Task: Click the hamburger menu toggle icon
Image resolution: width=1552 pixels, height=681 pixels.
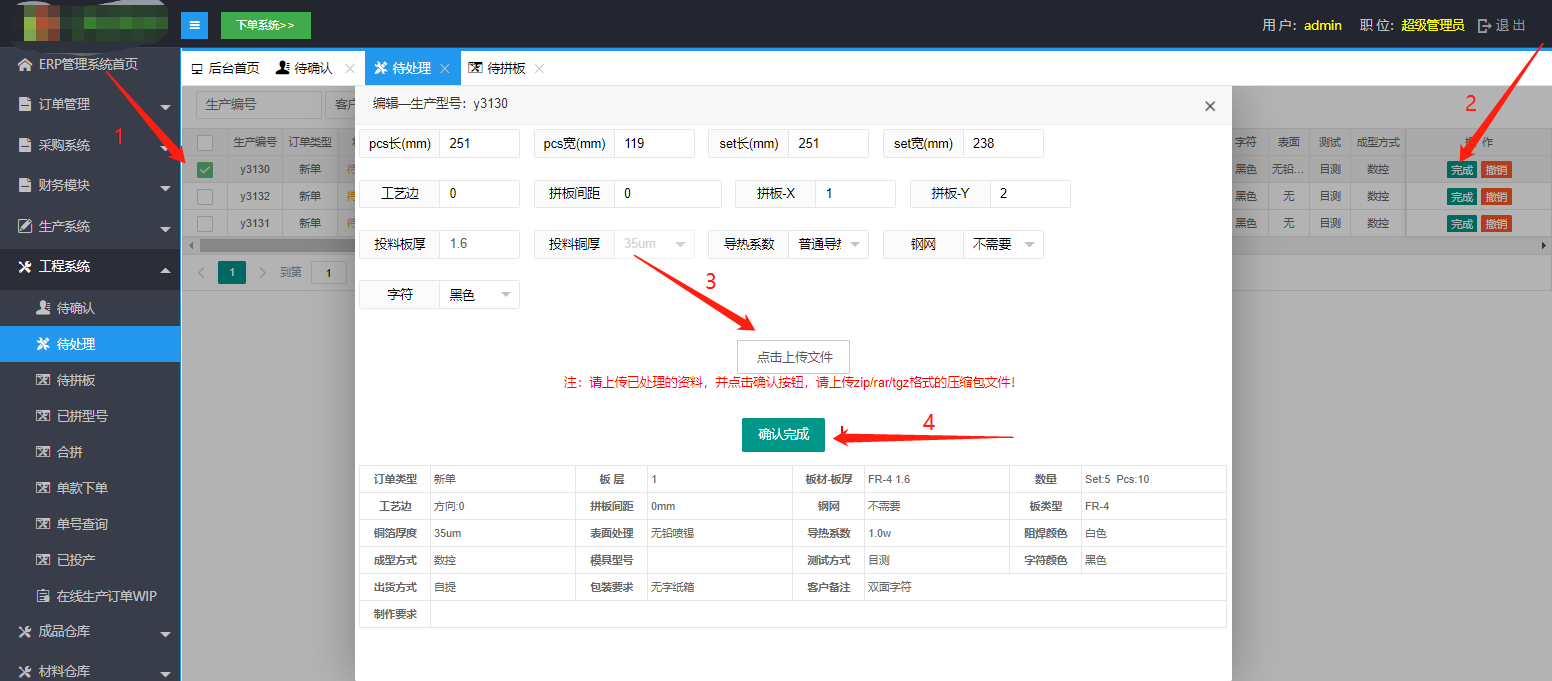Action: pyautogui.click(x=194, y=25)
